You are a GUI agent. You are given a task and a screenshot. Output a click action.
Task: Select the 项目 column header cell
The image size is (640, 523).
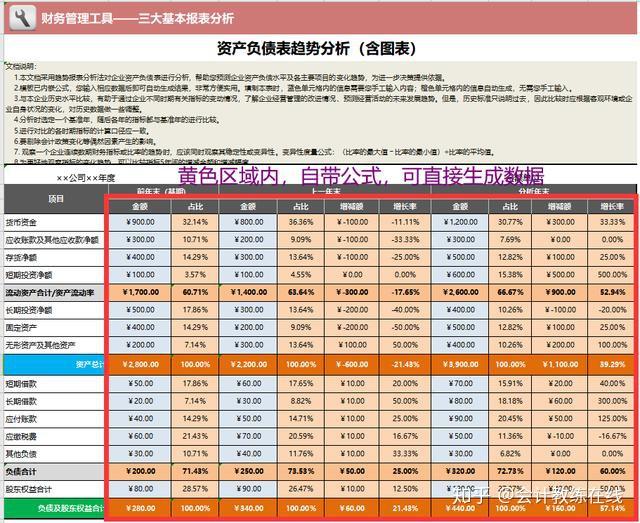tap(56, 199)
